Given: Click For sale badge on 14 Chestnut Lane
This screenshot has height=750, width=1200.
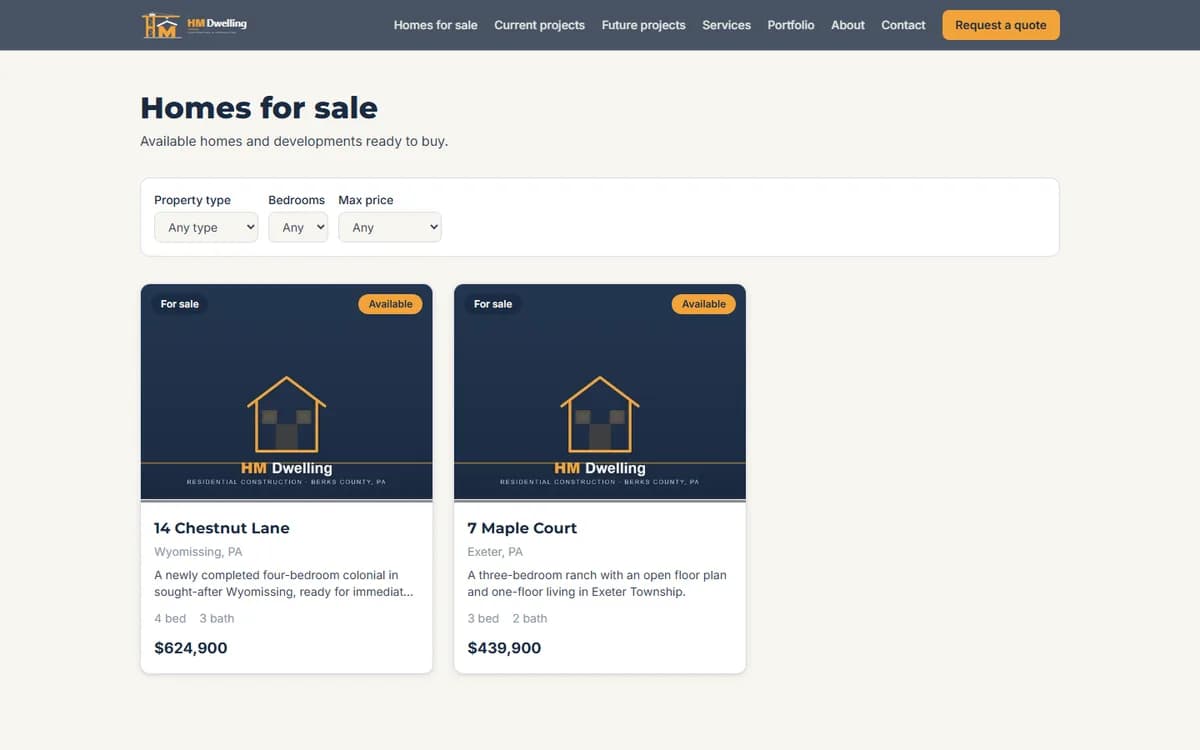Looking at the screenshot, I should point(180,304).
